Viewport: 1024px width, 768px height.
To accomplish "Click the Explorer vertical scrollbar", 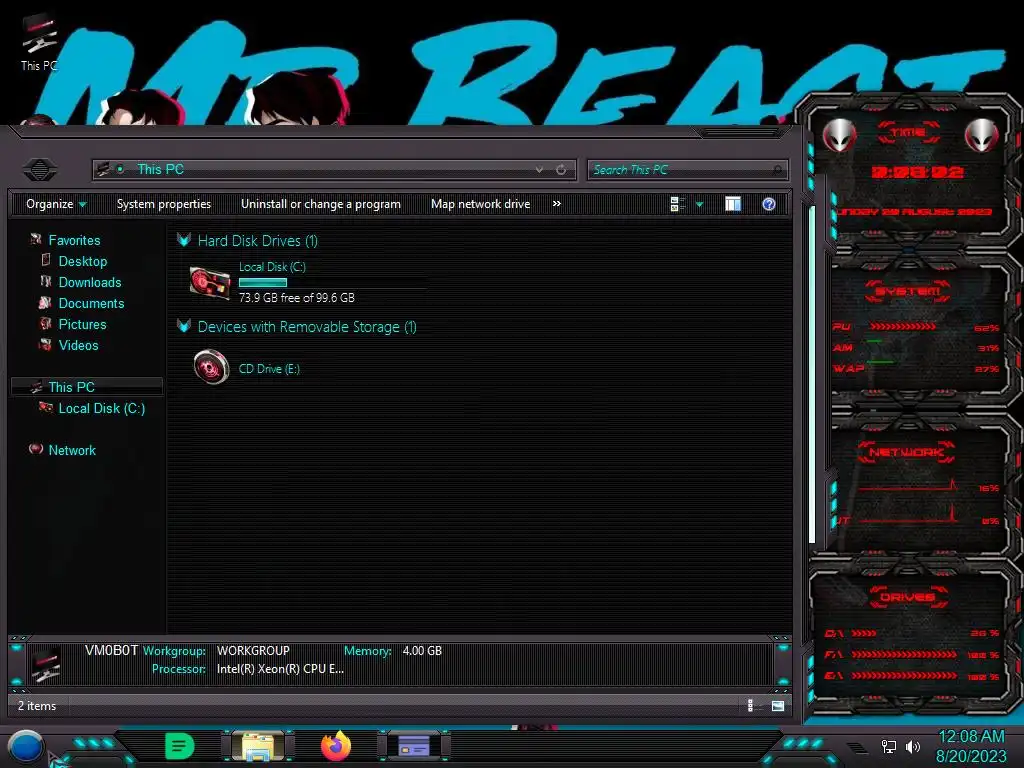I will pyautogui.click(x=812, y=376).
